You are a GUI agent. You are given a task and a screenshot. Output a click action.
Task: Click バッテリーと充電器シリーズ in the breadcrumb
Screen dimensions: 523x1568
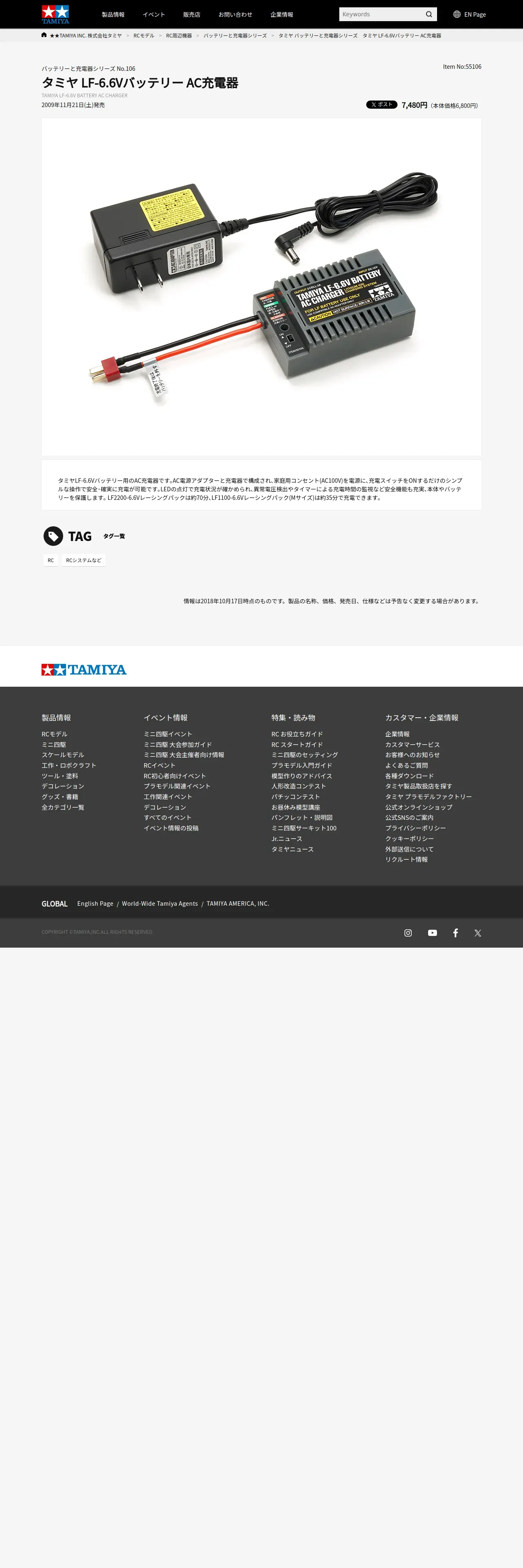pyautogui.click(x=235, y=35)
